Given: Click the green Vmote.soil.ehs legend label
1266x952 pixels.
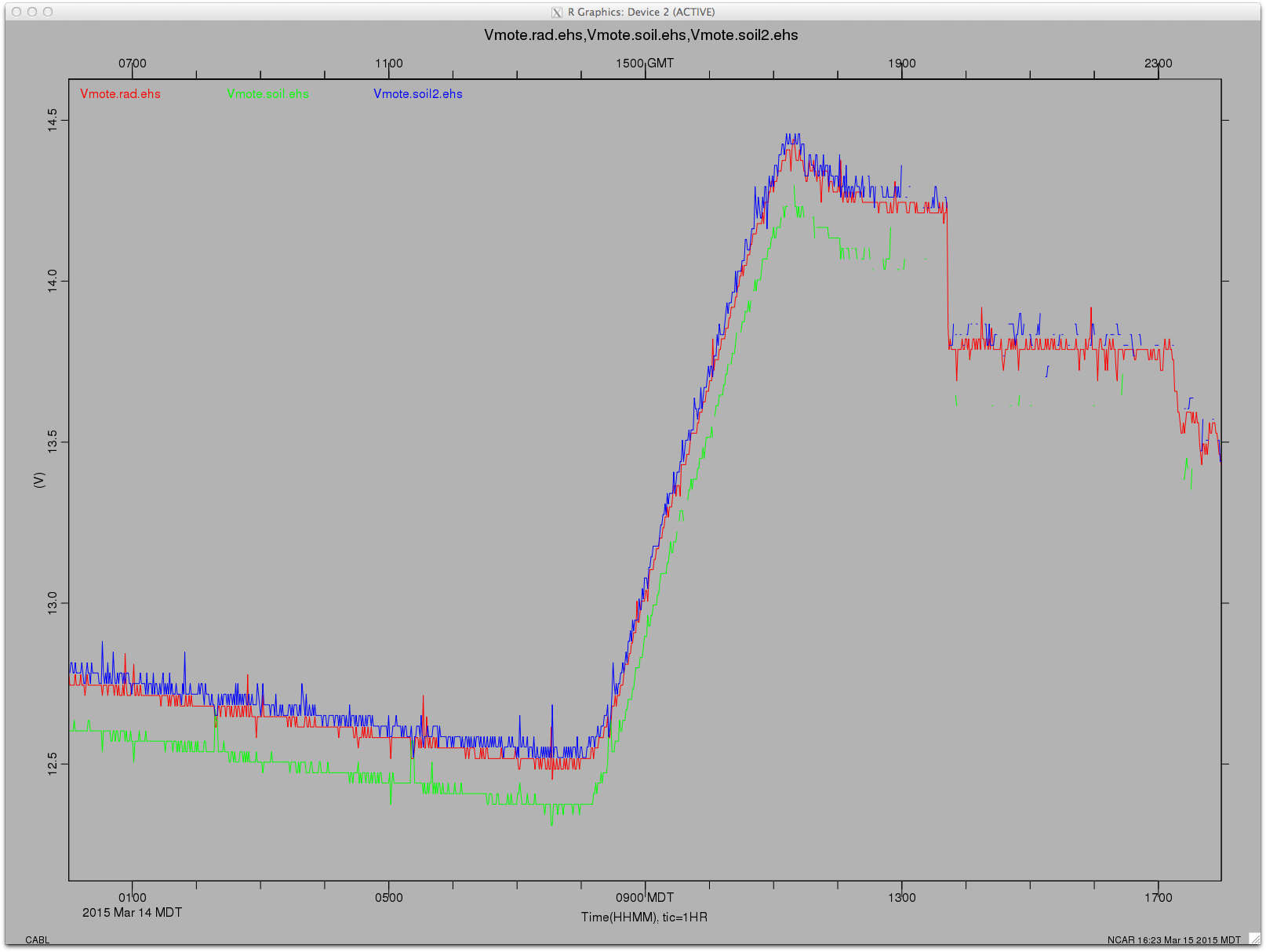Looking at the screenshot, I should pyautogui.click(x=267, y=94).
